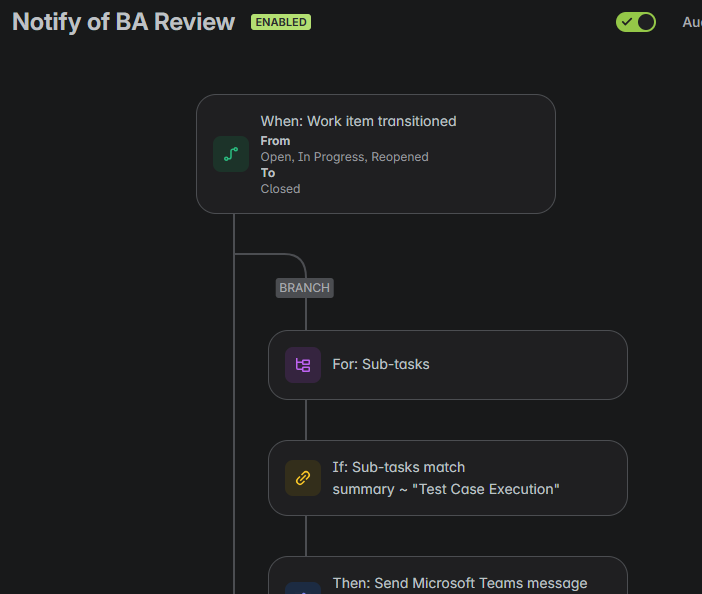Click the ENABLED status badge

click(281, 22)
